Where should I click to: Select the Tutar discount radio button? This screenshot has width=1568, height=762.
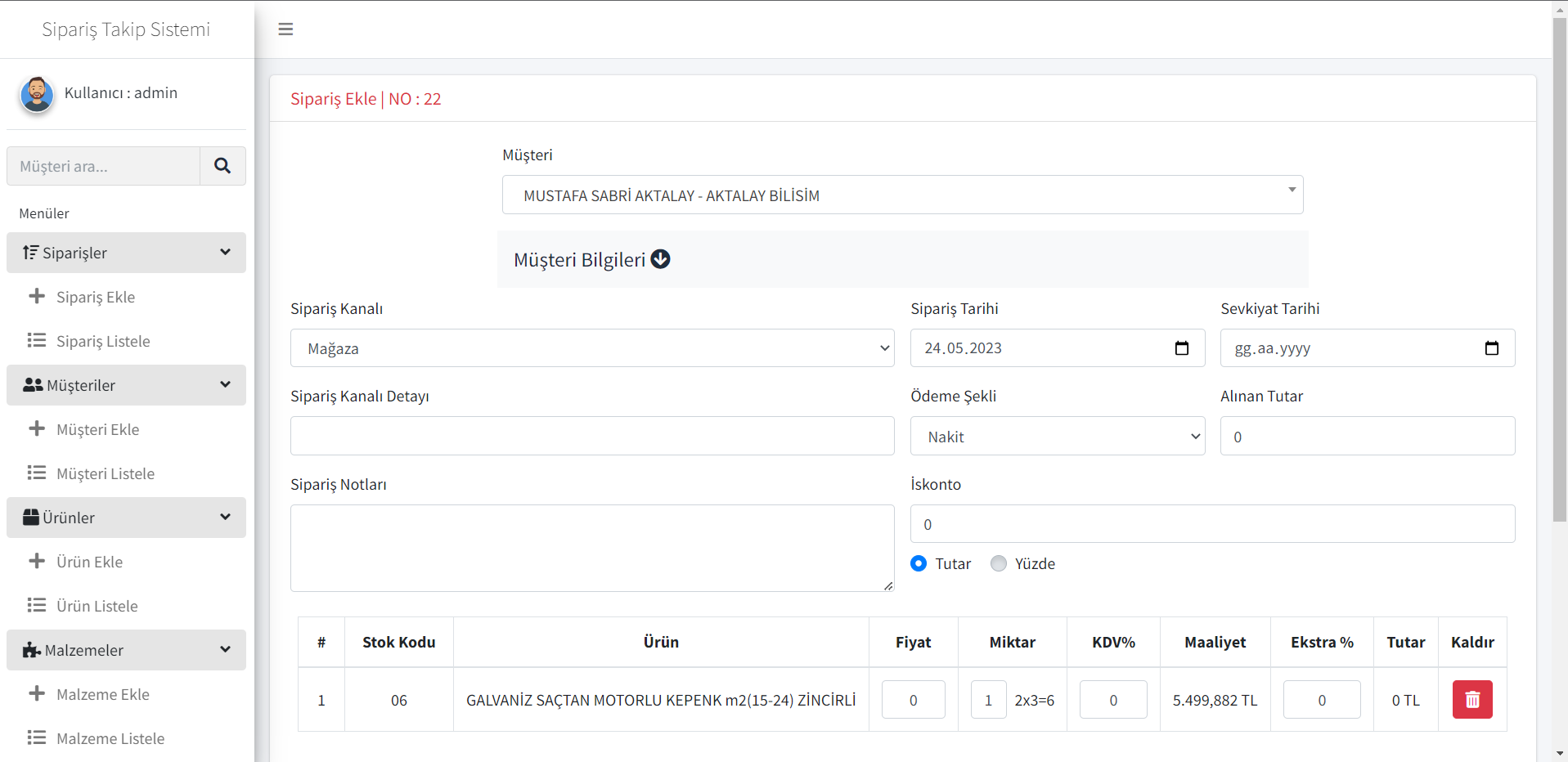(x=919, y=563)
